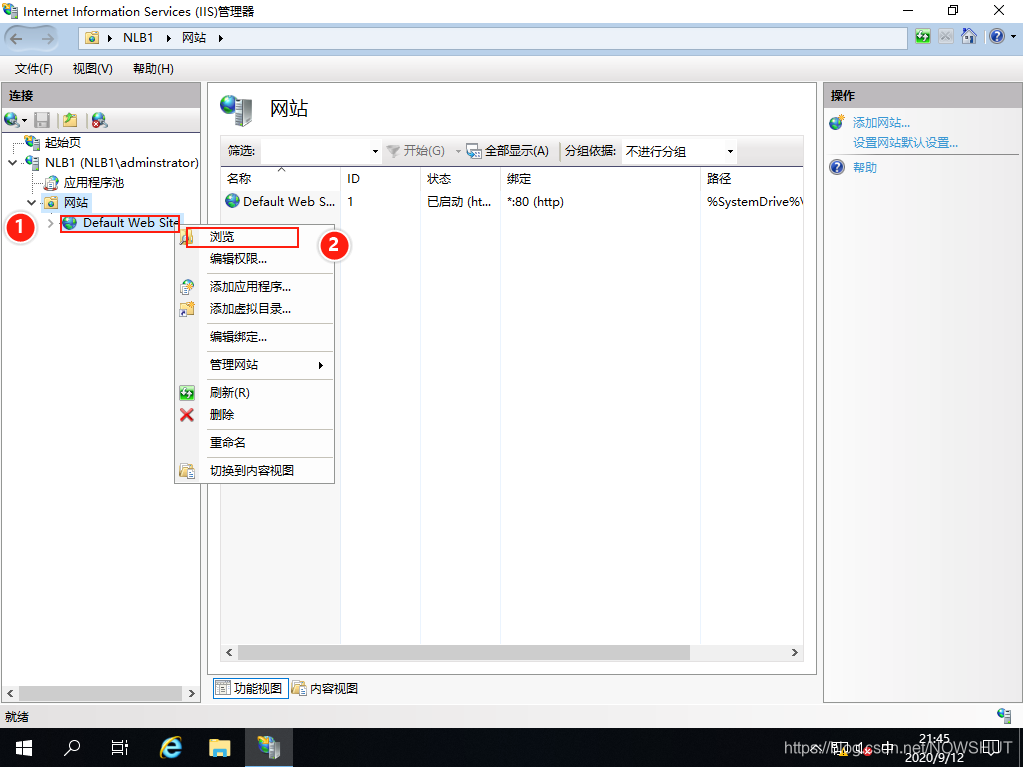
Task: Switch to the 内容视图 tab
Action: [332, 688]
